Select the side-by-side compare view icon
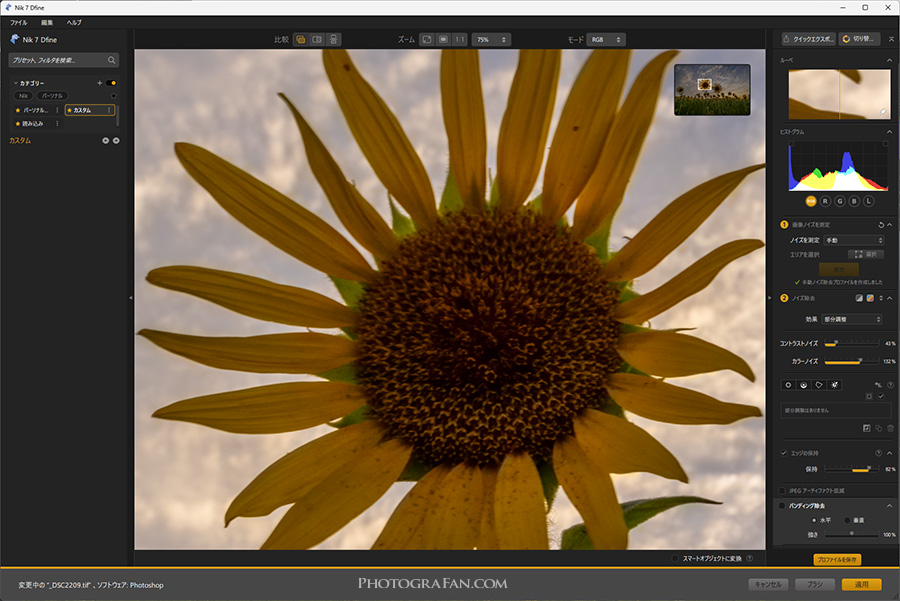Screen dimensions: 900x601 pyautogui.click(x=333, y=40)
